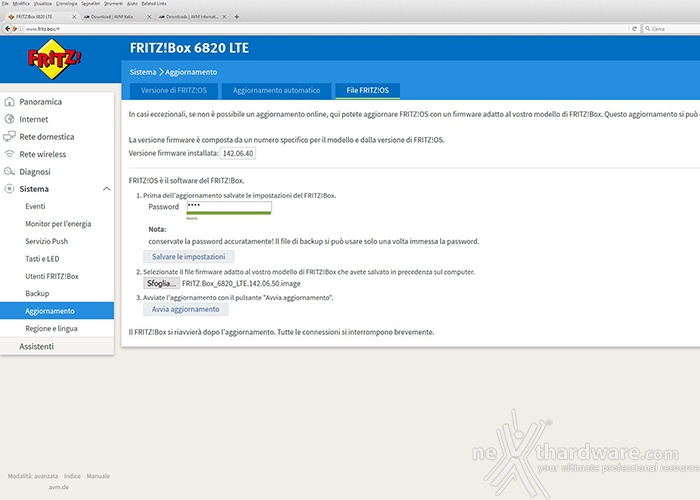Select highlighted Aggiornamento submenu item
The width and height of the screenshot is (700, 500).
click(57, 311)
